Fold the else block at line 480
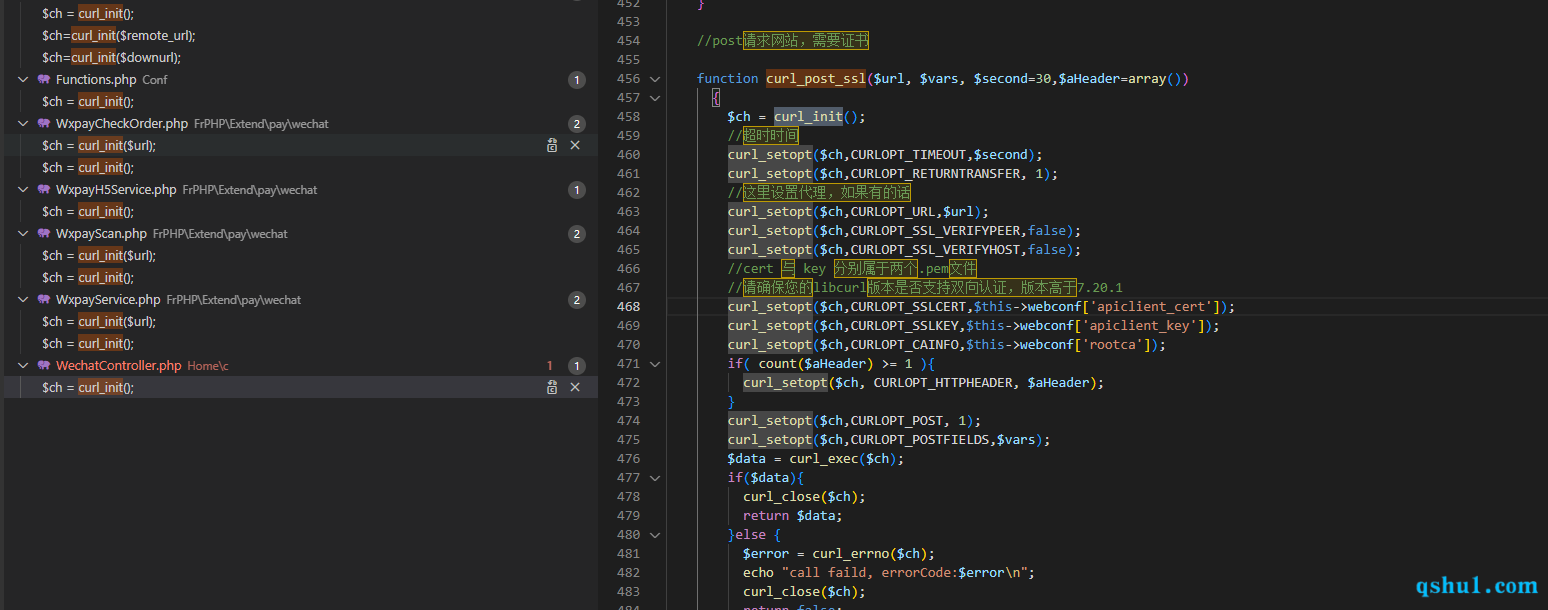 click(x=655, y=534)
